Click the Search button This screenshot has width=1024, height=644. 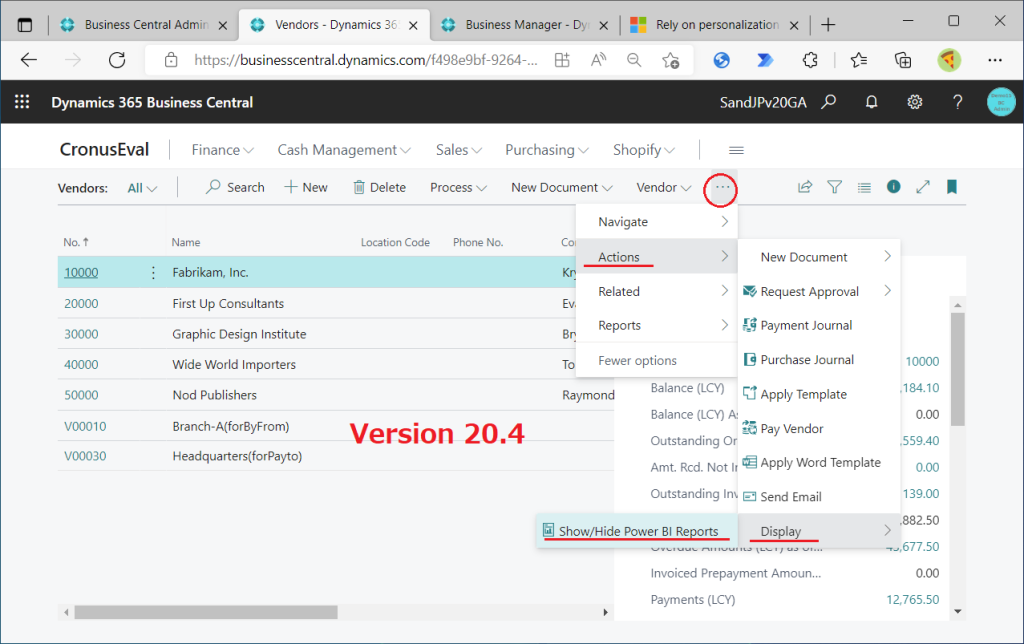click(235, 187)
